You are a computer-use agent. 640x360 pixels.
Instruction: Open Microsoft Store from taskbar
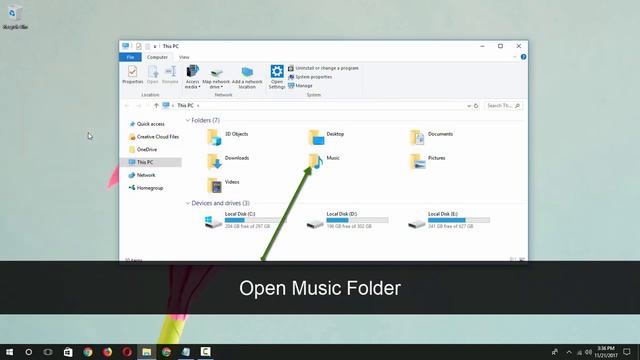point(68,352)
